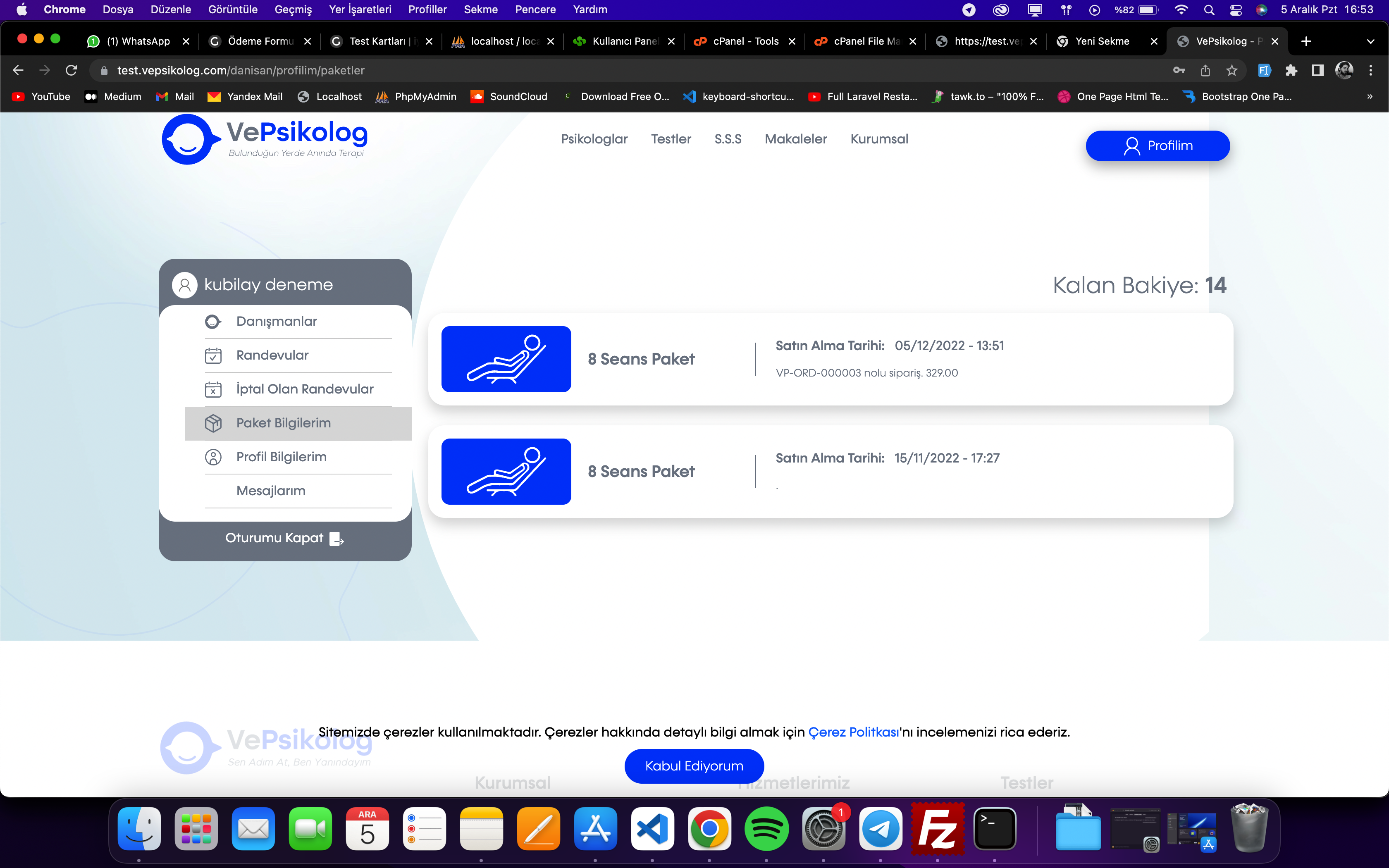Open Chrome three-dot menu

1371,71
